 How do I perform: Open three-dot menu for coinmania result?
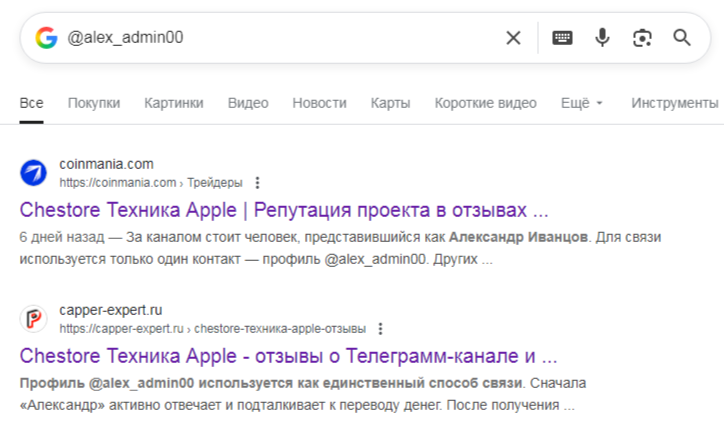point(257,183)
